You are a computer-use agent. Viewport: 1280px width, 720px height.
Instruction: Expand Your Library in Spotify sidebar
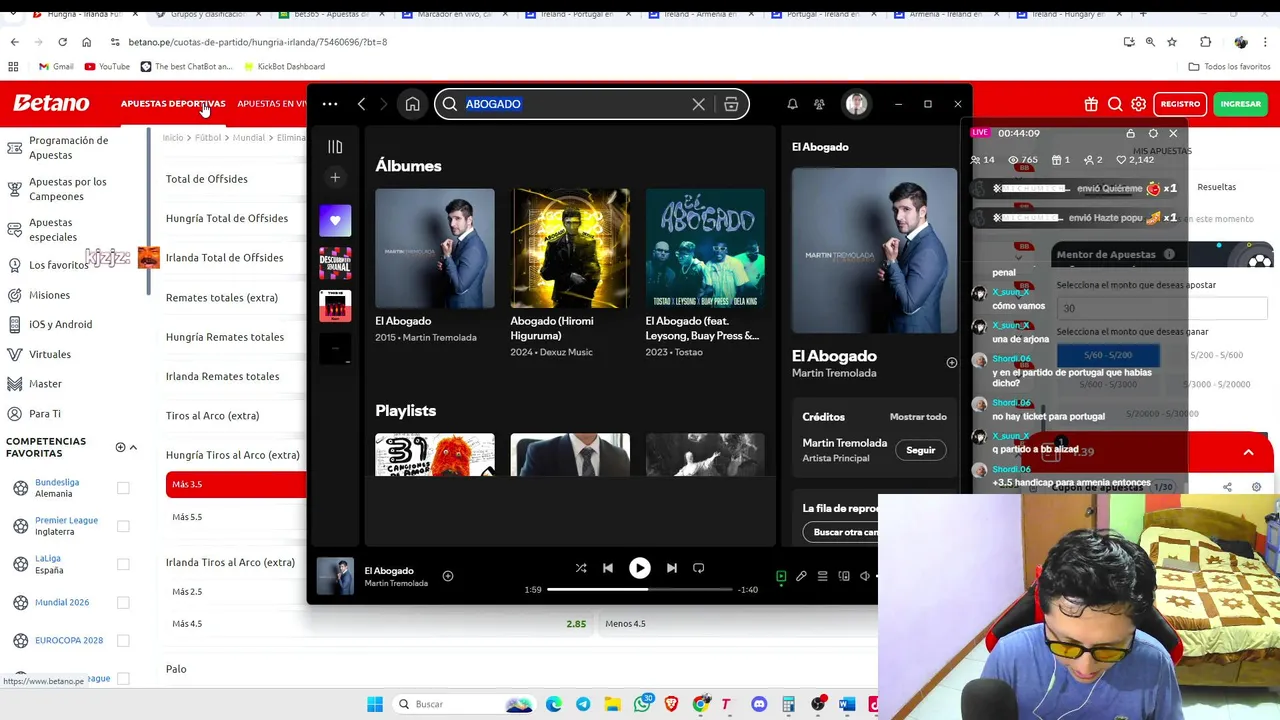pos(335,147)
